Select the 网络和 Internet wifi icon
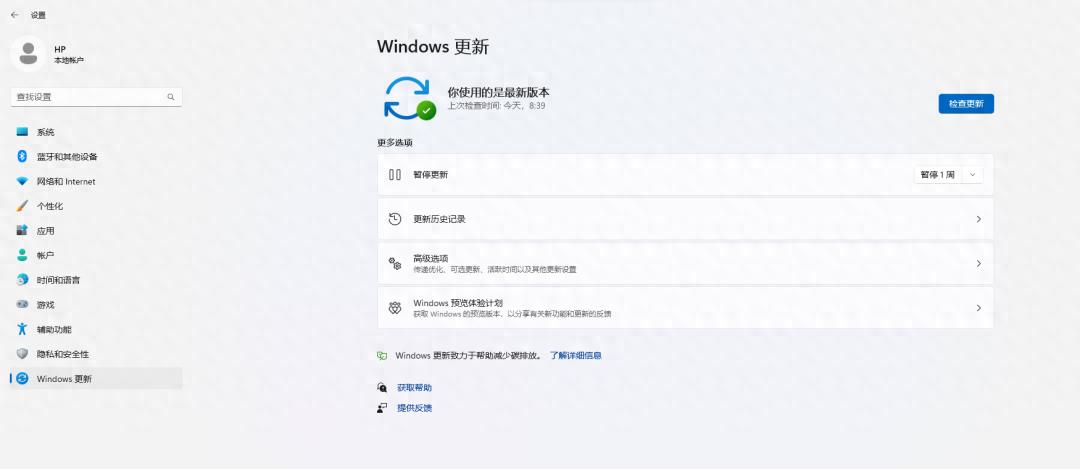The image size is (1080, 469). point(23,181)
